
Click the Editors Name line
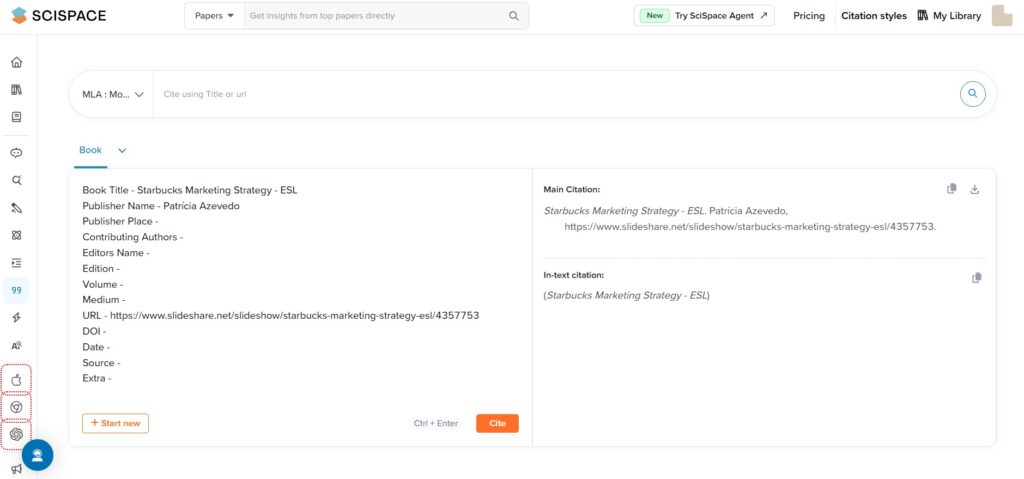116,253
